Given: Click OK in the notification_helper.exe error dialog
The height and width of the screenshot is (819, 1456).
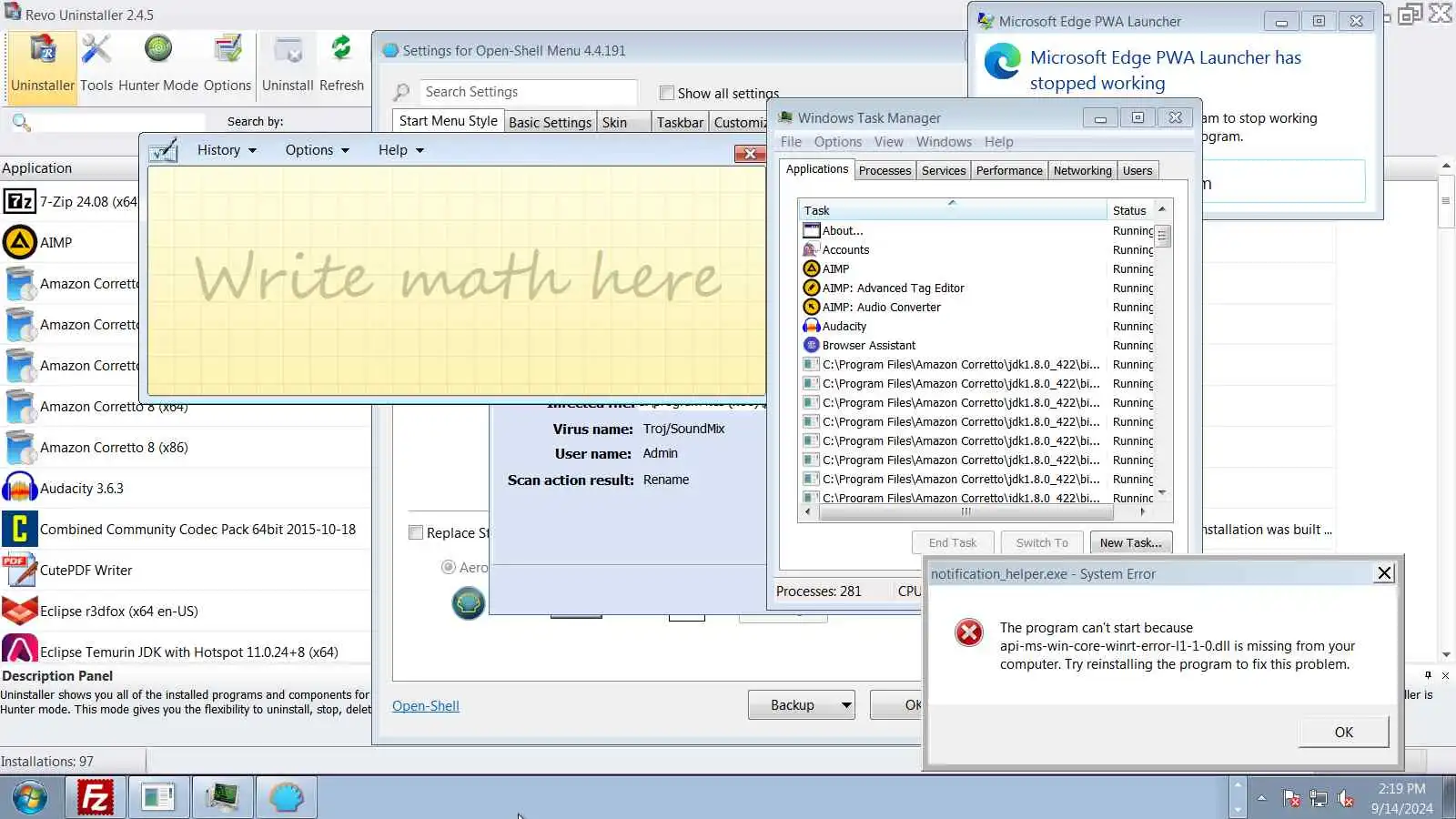Looking at the screenshot, I should coord(1343,733).
